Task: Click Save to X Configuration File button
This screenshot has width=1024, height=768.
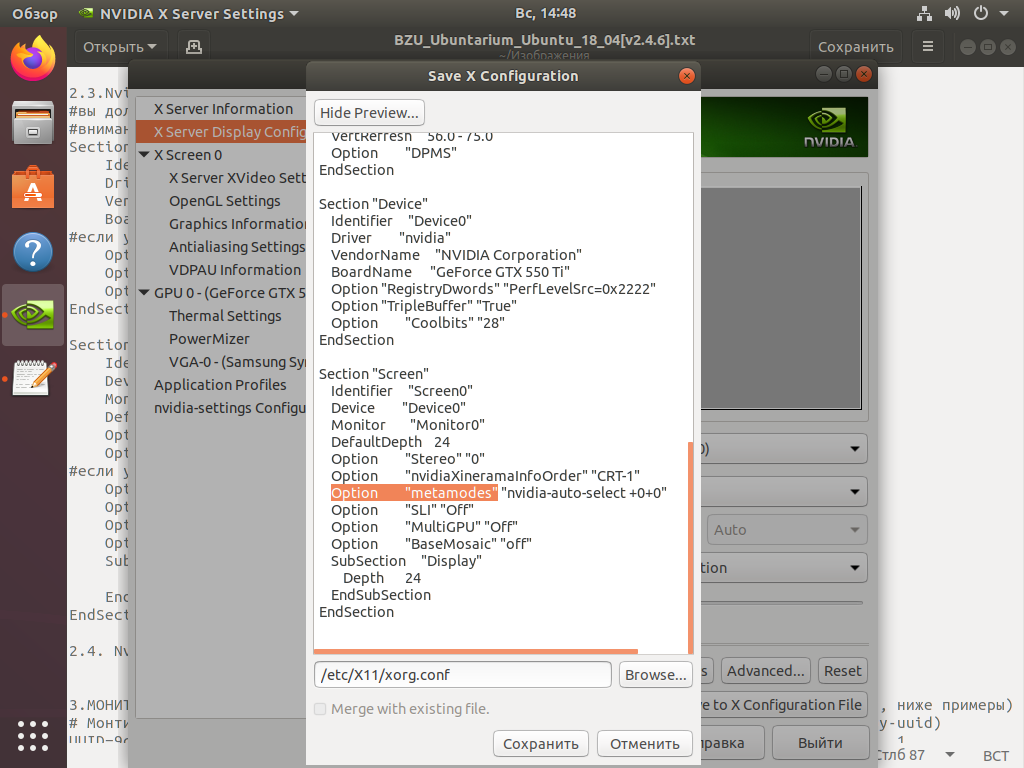Action: (784, 705)
